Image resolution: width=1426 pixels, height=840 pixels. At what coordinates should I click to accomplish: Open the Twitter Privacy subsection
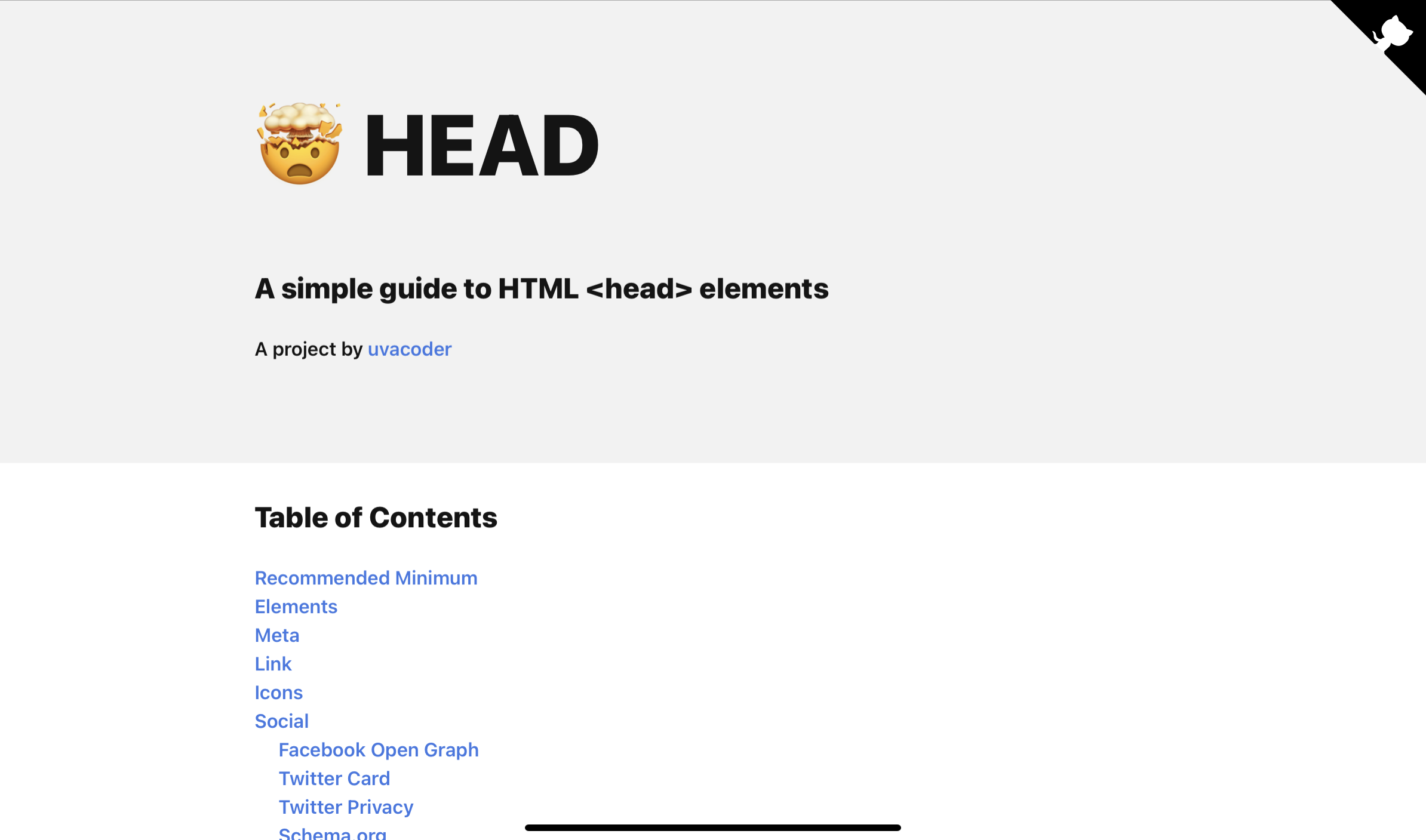click(x=345, y=806)
